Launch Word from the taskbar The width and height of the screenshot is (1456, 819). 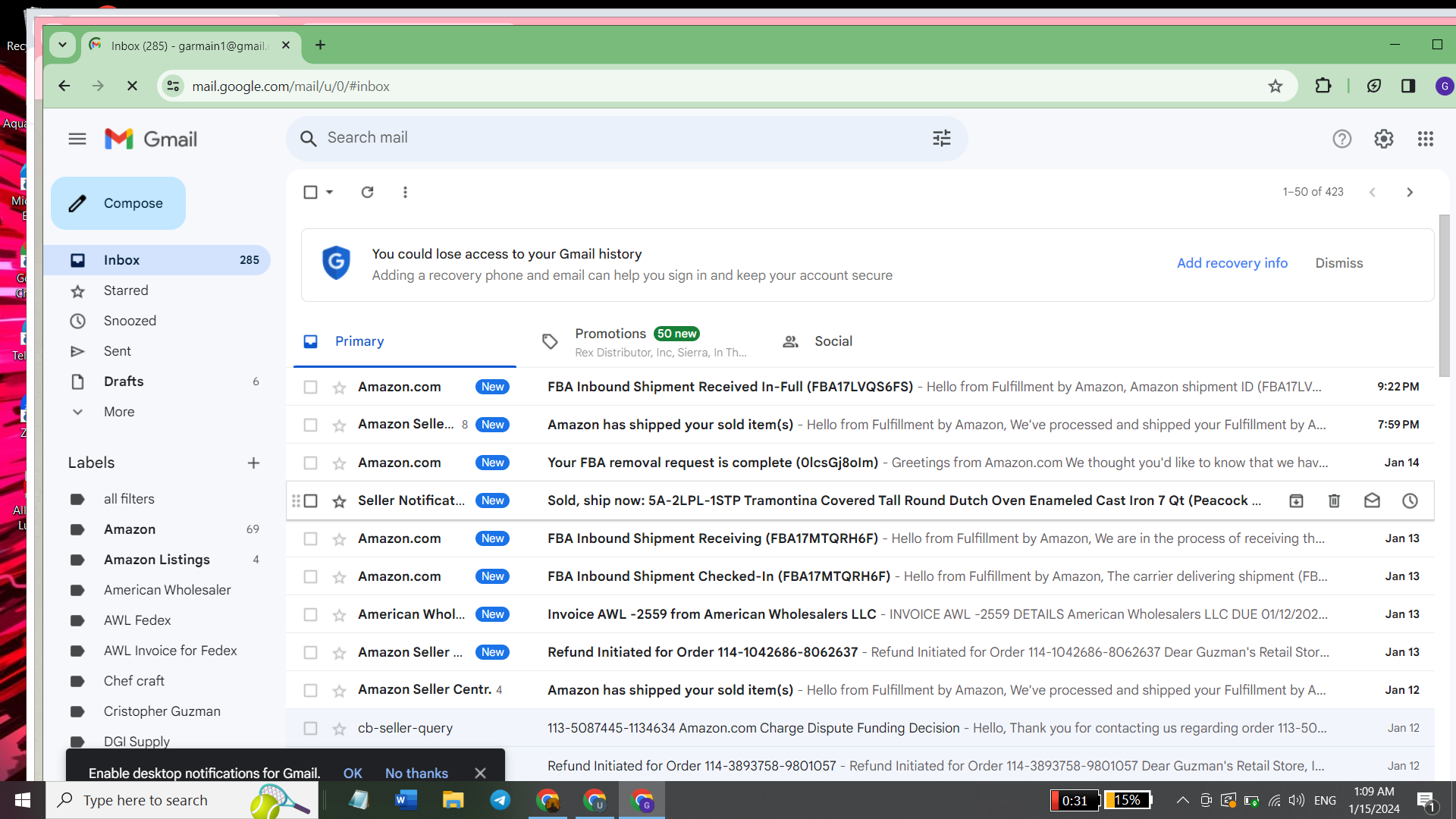(406, 800)
